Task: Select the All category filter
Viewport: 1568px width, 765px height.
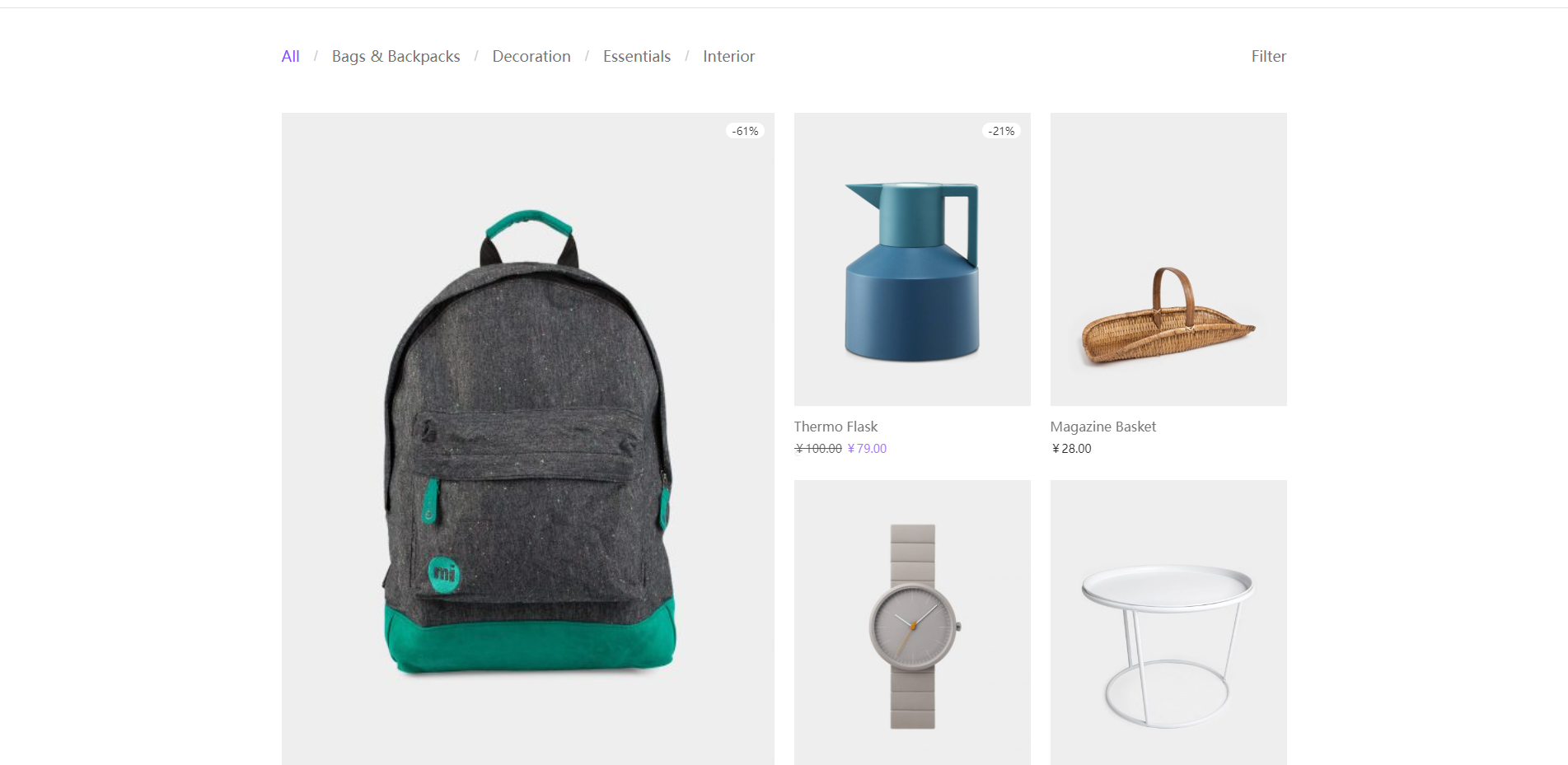Action: [290, 56]
